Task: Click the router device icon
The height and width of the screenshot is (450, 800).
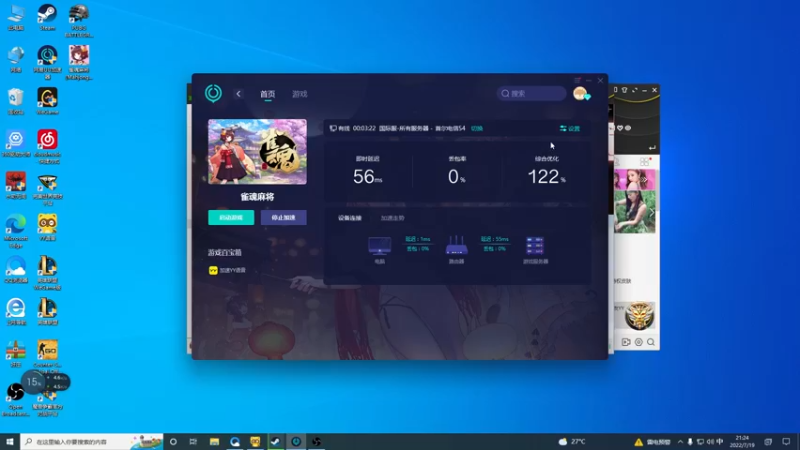Action: (x=456, y=245)
